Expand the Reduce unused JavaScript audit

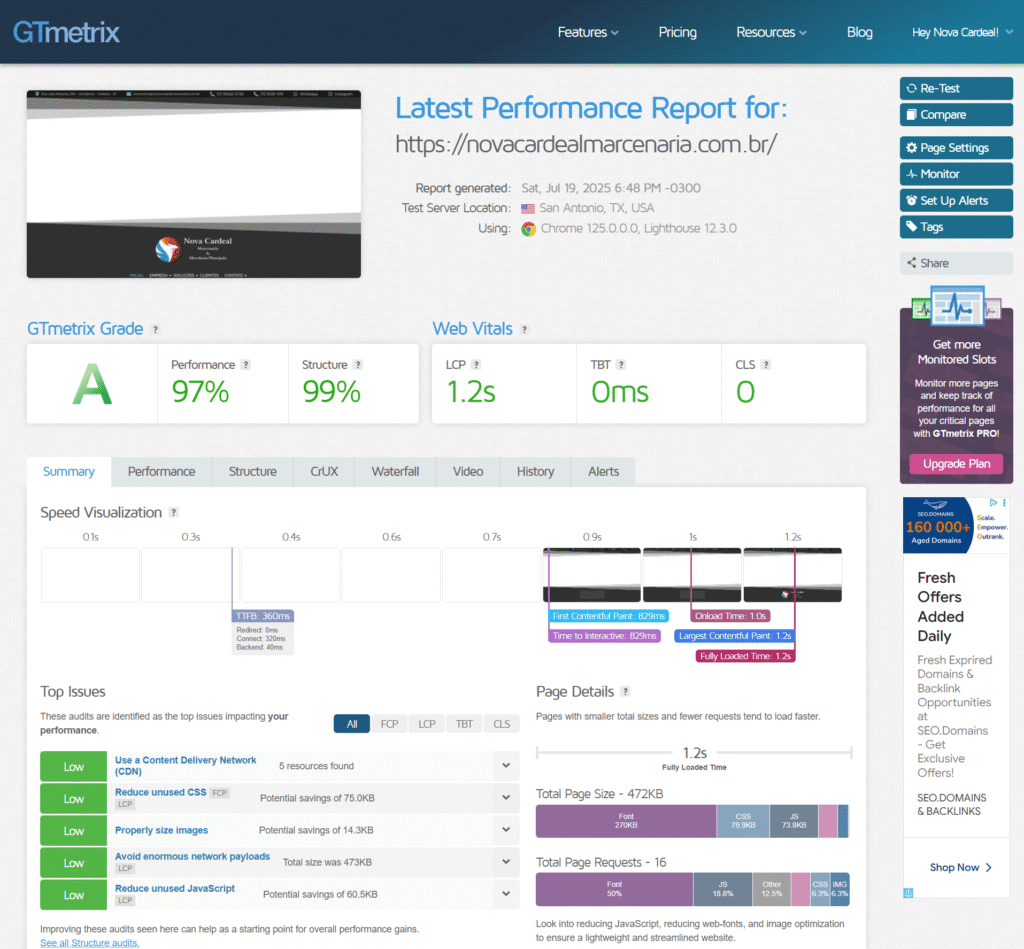[506, 895]
